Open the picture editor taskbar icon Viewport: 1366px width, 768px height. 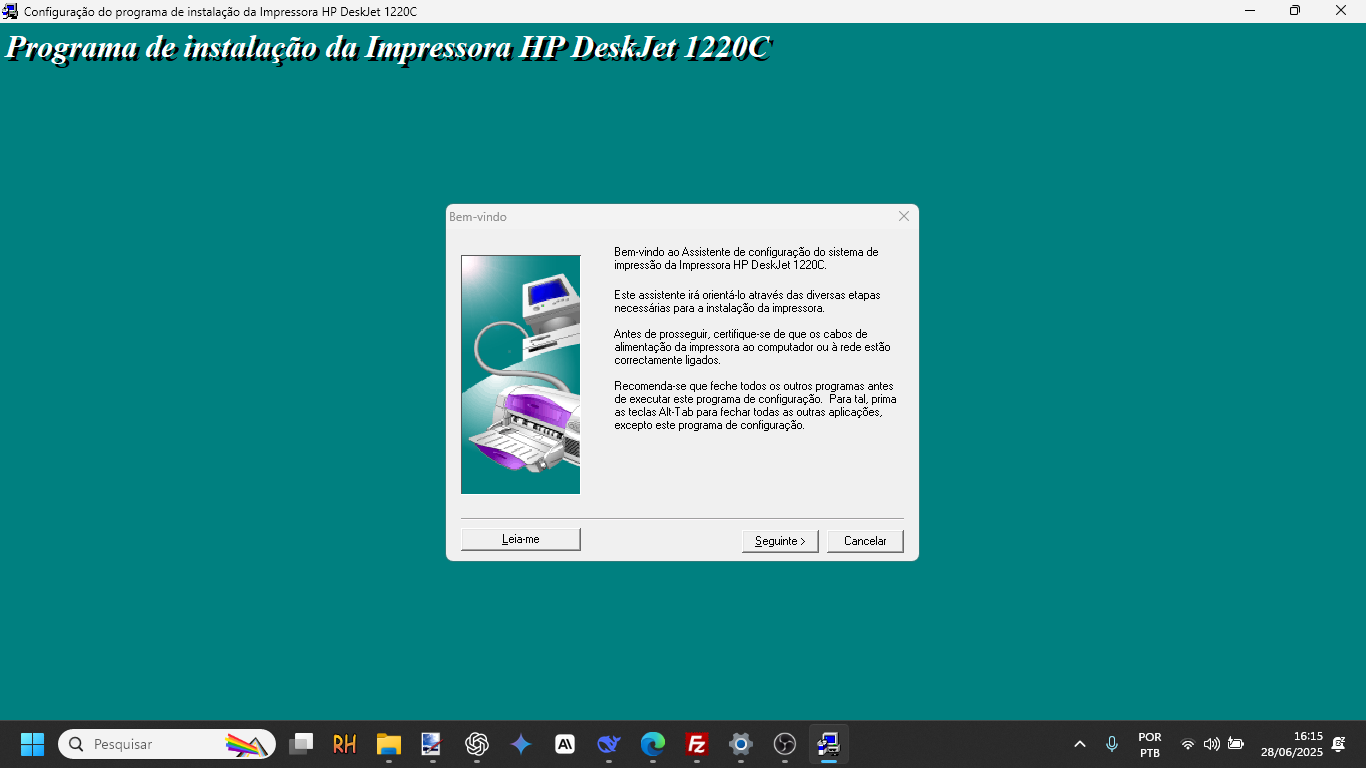[x=432, y=744]
